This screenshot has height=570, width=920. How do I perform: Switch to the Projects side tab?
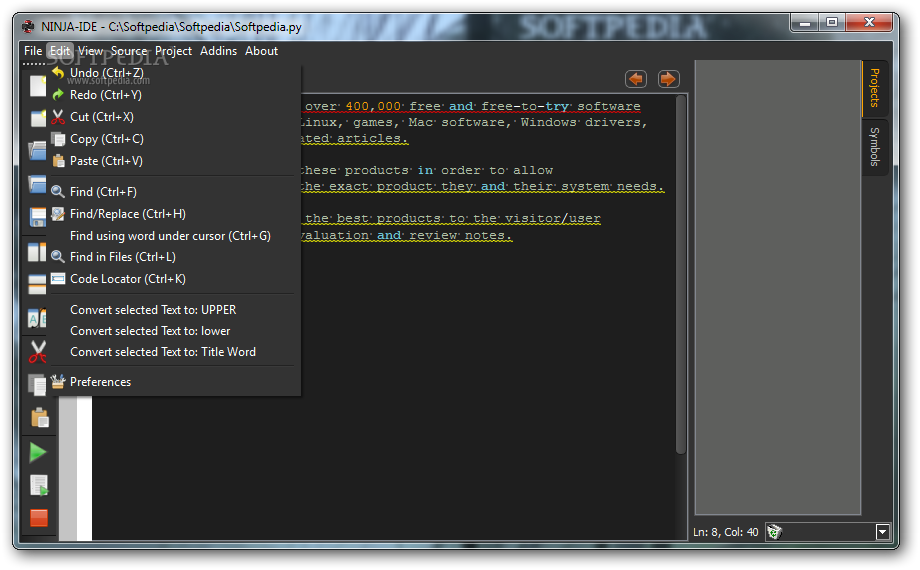pyautogui.click(x=874, y=88)
